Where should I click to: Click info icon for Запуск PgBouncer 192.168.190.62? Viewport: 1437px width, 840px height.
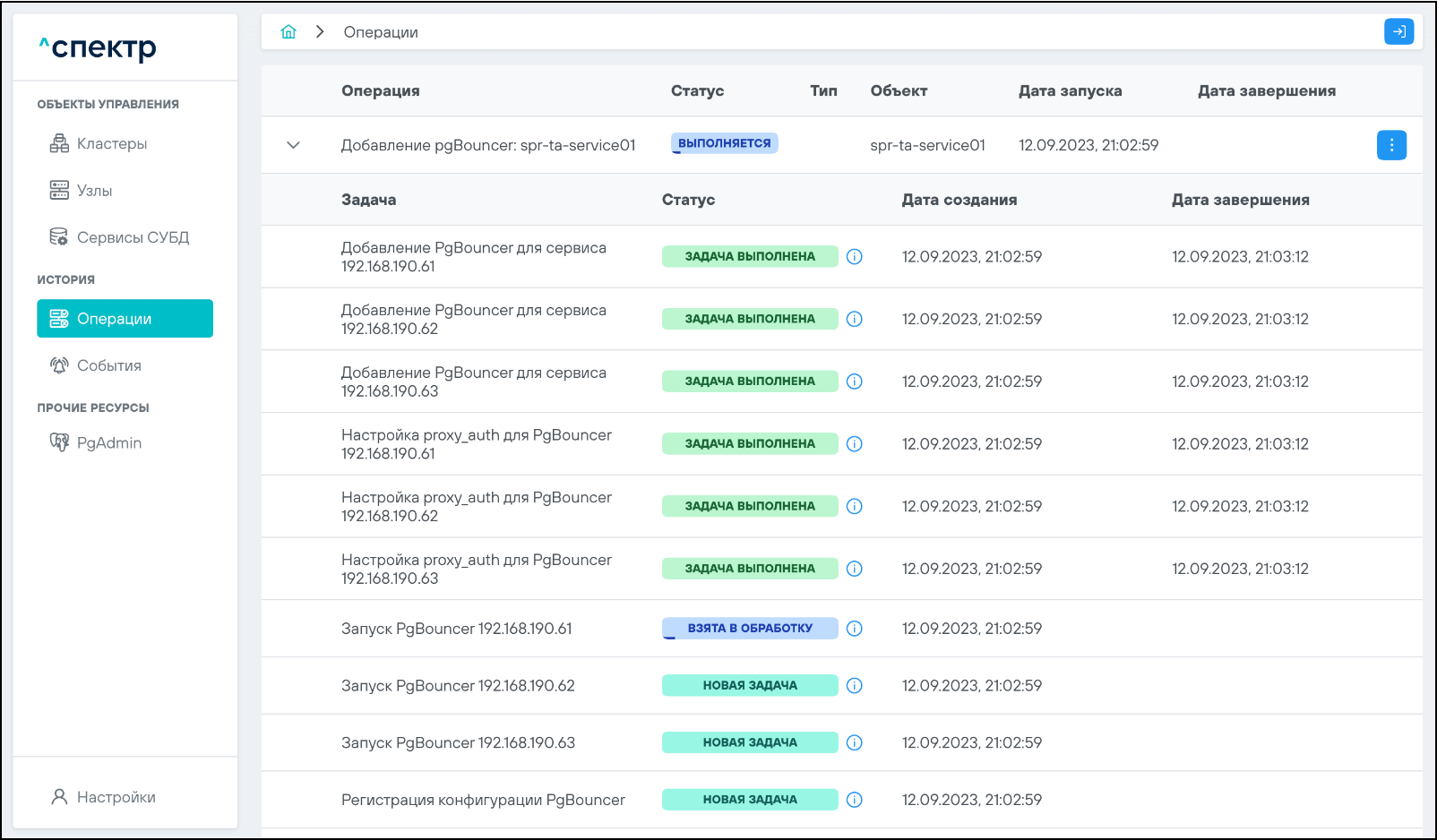[x=855, y=686]
